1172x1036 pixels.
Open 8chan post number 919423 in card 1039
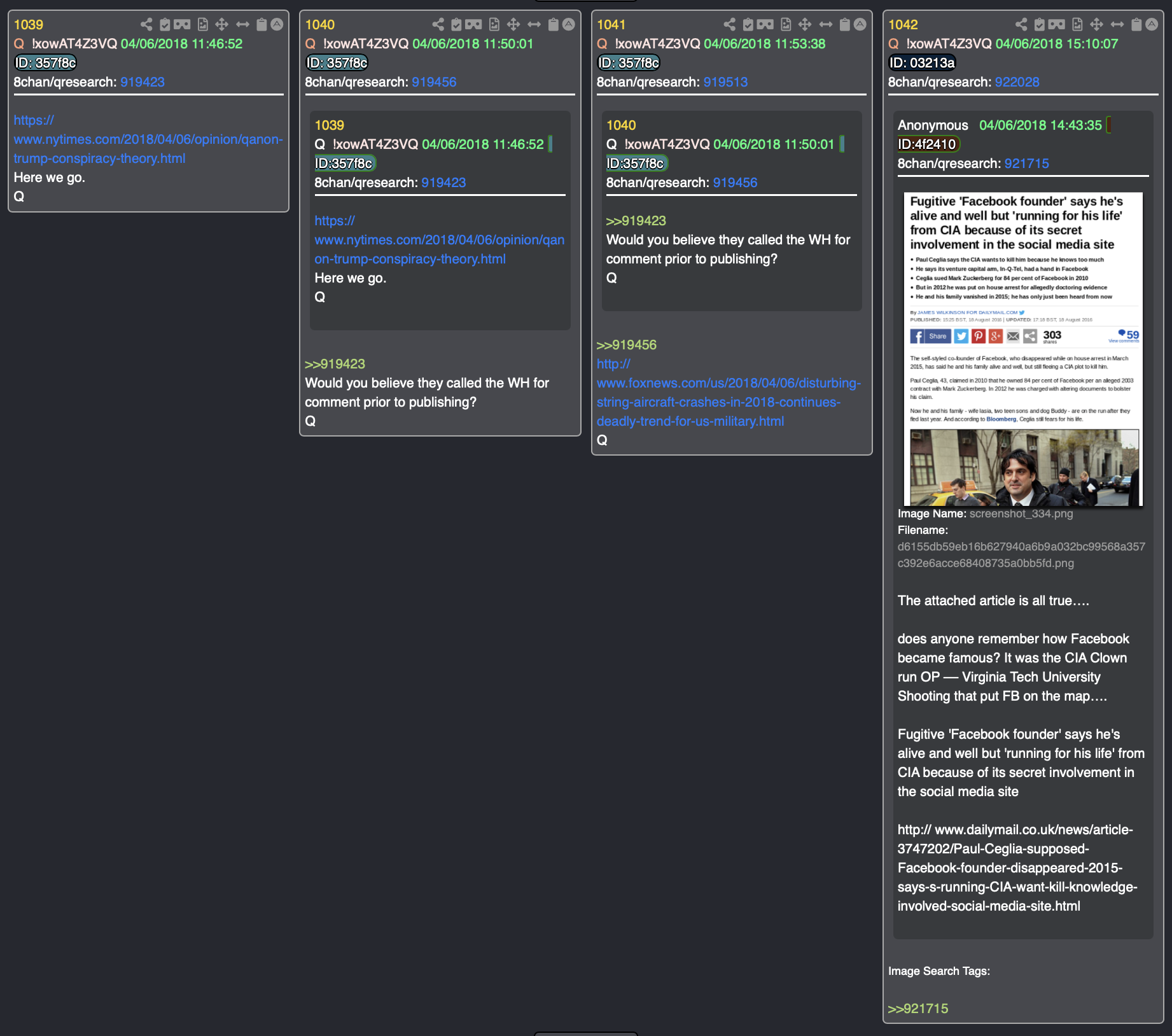[143, 82]
